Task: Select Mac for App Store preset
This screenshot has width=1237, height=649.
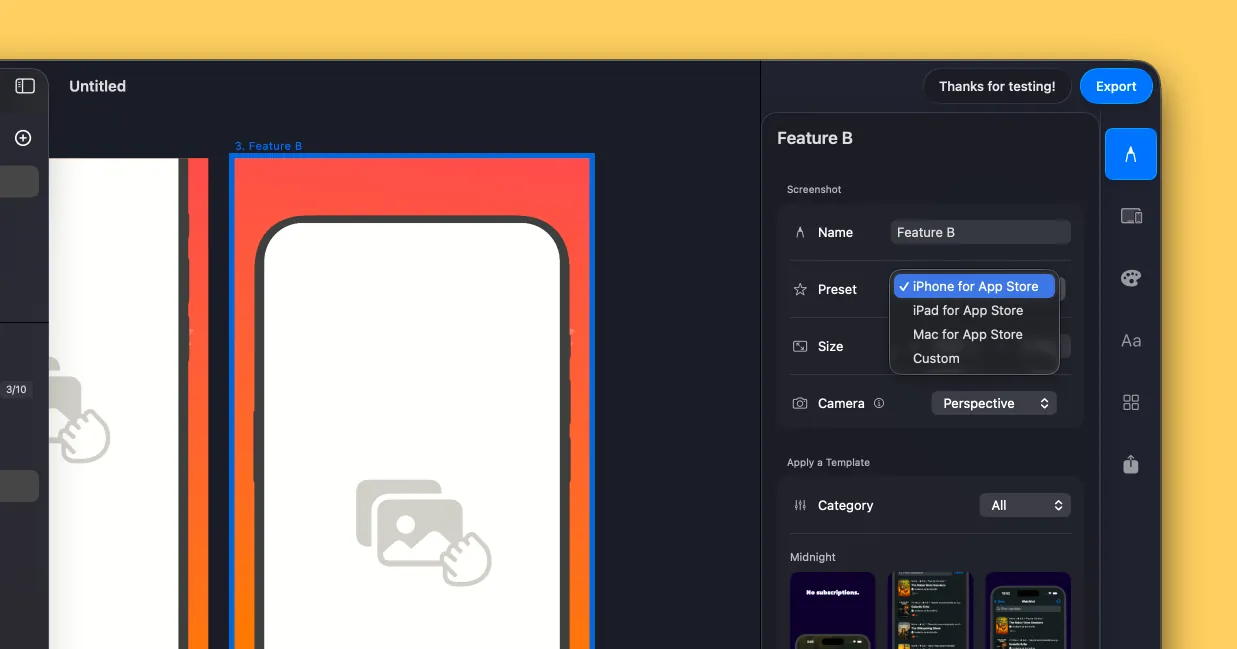Action: 967,334
